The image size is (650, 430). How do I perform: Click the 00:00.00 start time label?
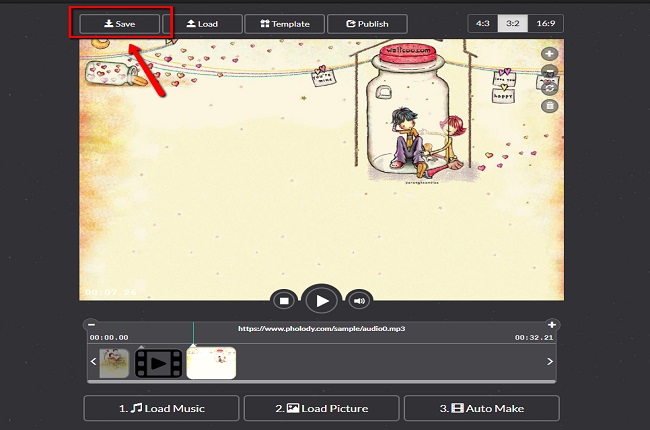[109, 338]
